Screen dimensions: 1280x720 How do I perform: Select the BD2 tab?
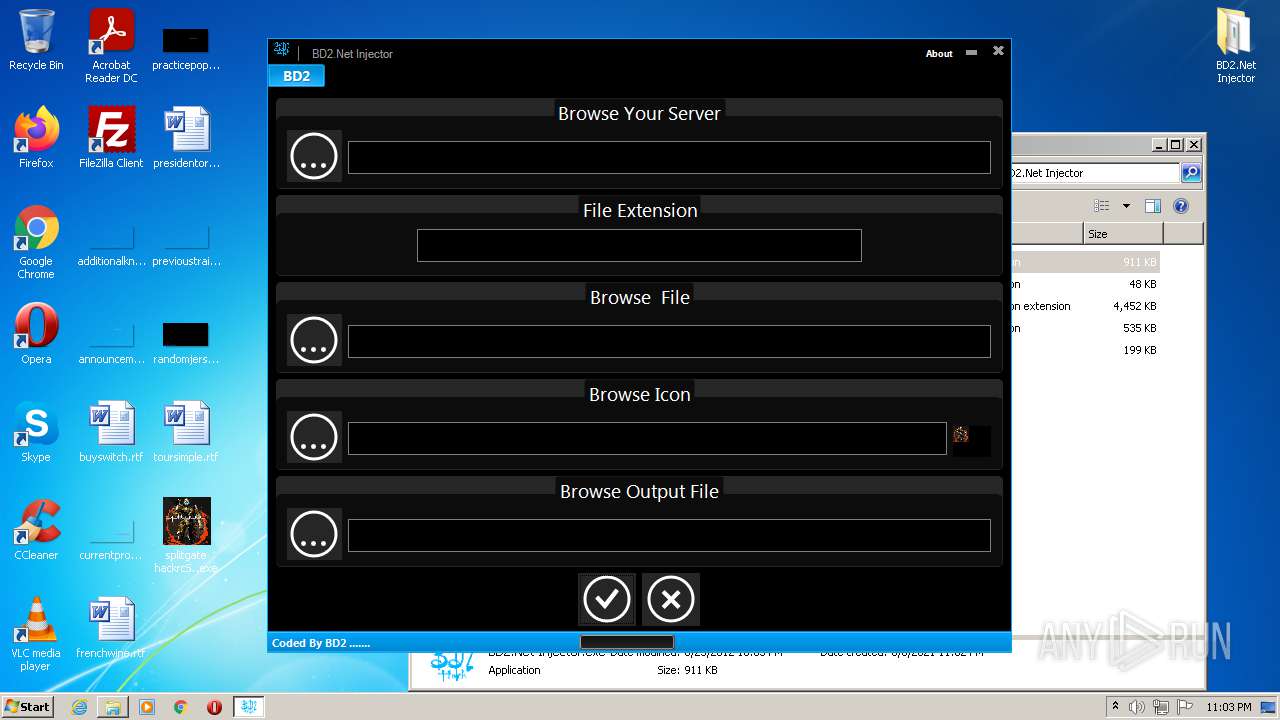point(296,76)
